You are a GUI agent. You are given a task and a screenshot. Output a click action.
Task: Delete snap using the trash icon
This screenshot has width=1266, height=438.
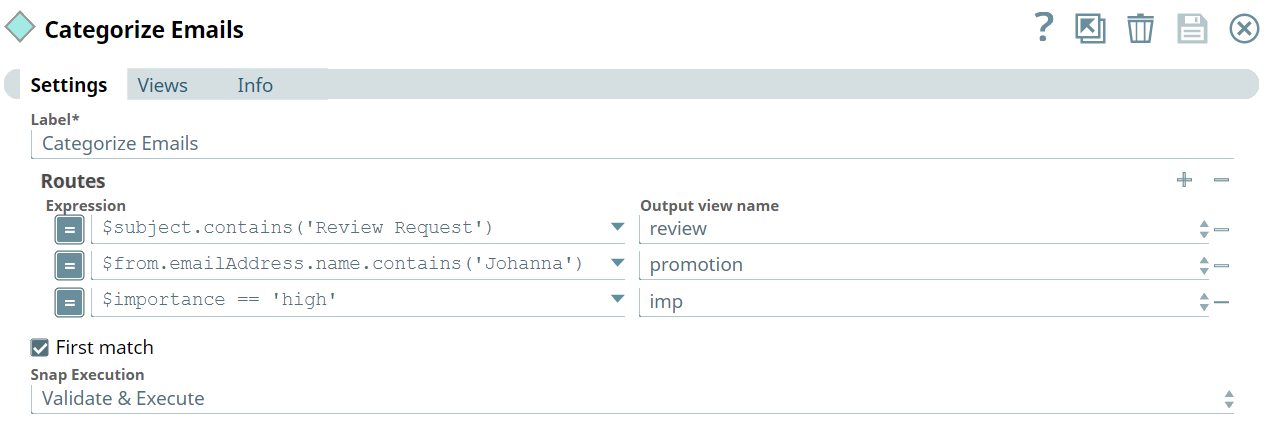pos(1141,28)
